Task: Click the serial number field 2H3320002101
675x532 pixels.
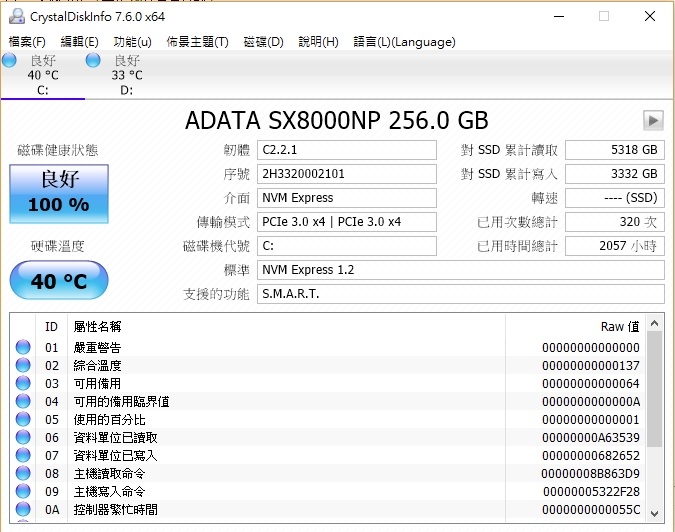Action: coord(347,174)
